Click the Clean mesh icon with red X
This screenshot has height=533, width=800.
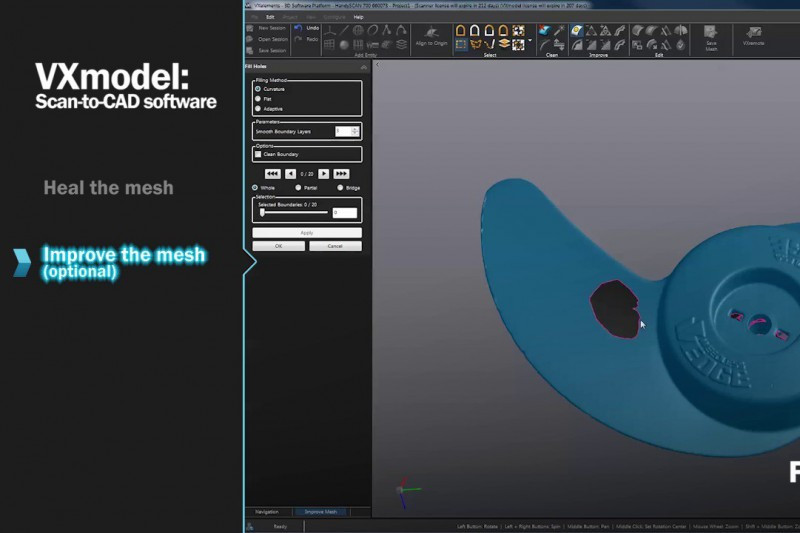[545, 31]
